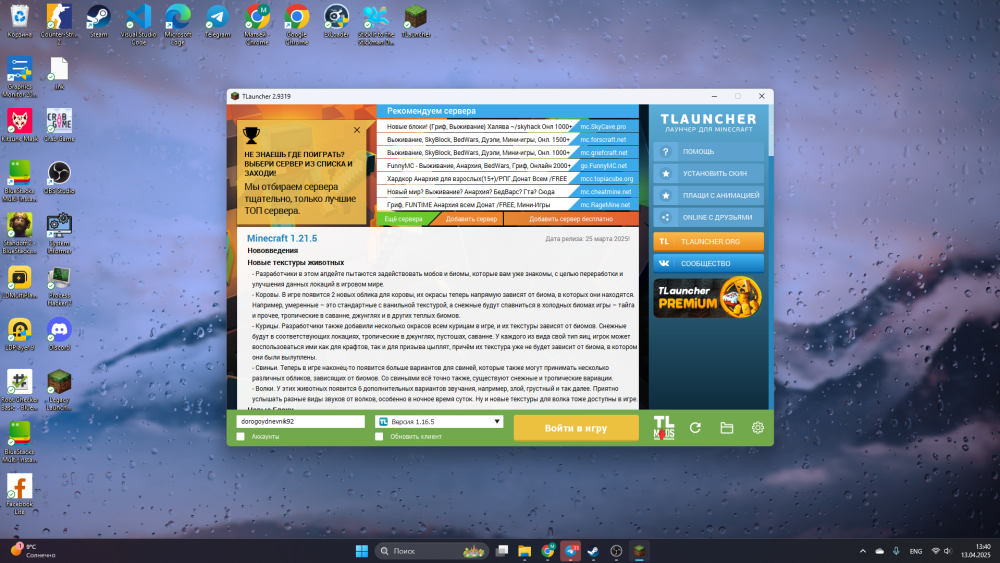Open the game folder icon in TLauncher
This screenshot has width=1000, height=563.
[x=726, y=428]
